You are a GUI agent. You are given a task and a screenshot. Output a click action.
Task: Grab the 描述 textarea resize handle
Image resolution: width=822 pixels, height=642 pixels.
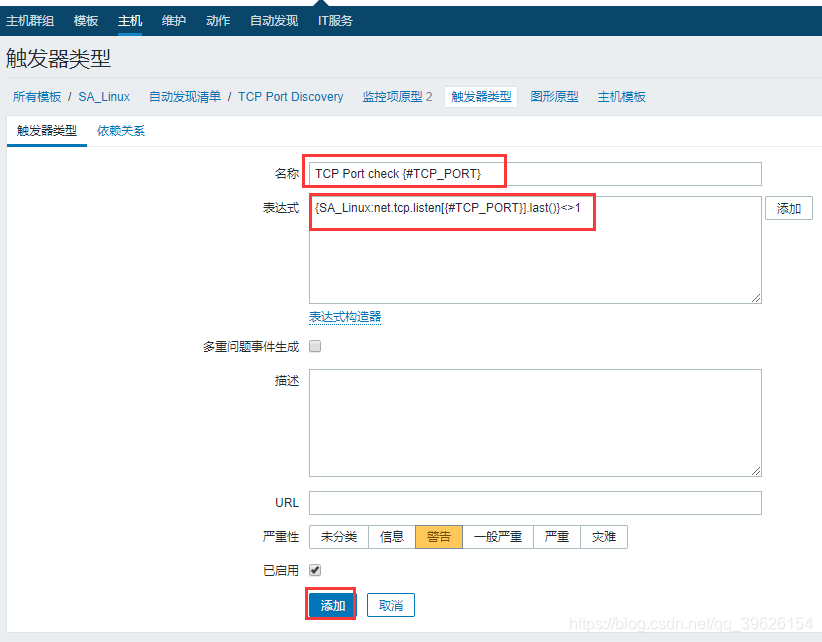click(755, 471)
